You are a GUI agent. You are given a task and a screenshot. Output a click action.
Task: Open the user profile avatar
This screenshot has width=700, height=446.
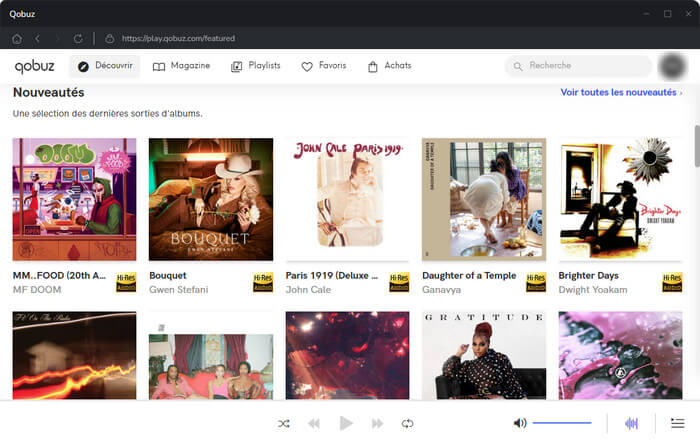click(672, 67)
